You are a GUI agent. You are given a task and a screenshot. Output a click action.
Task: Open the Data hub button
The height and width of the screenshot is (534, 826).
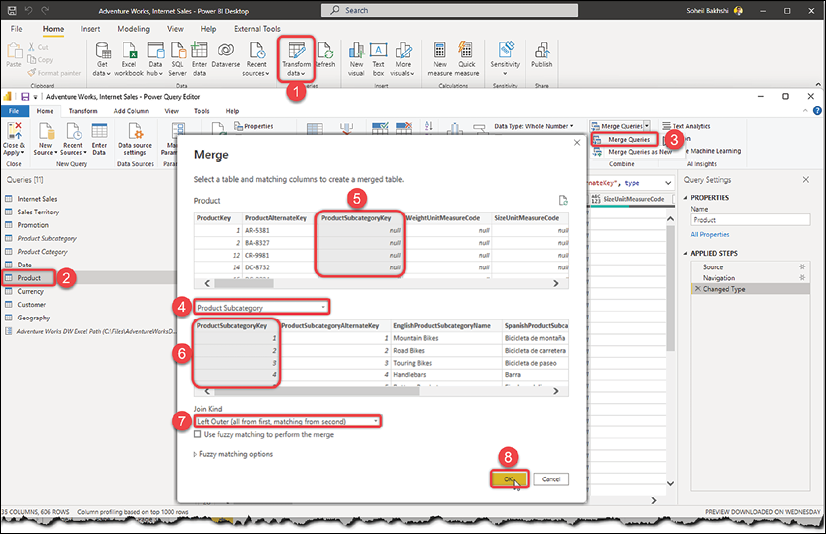[x=155, y=59]
